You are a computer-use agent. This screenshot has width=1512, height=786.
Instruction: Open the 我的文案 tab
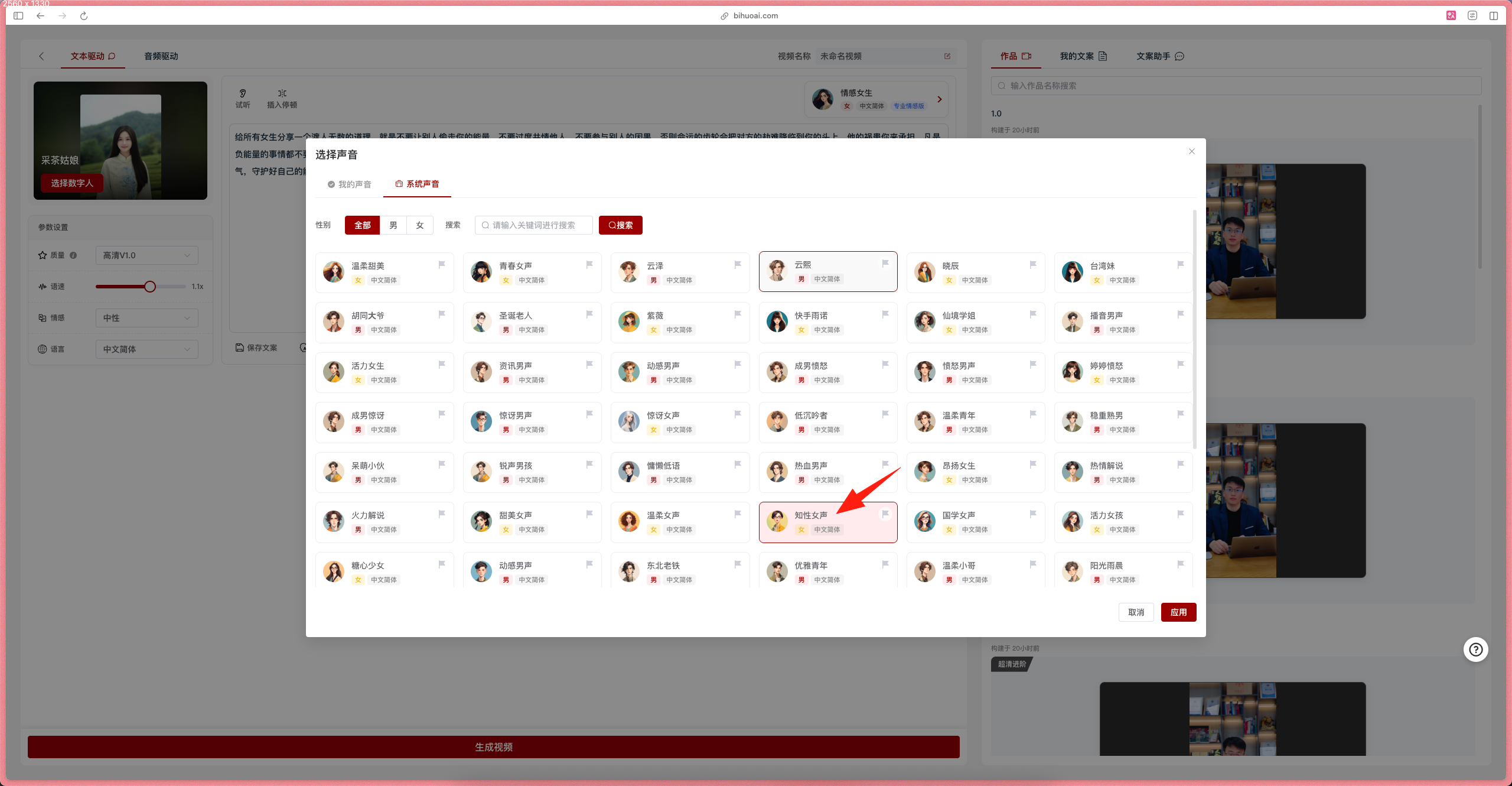click(1084, 56)
